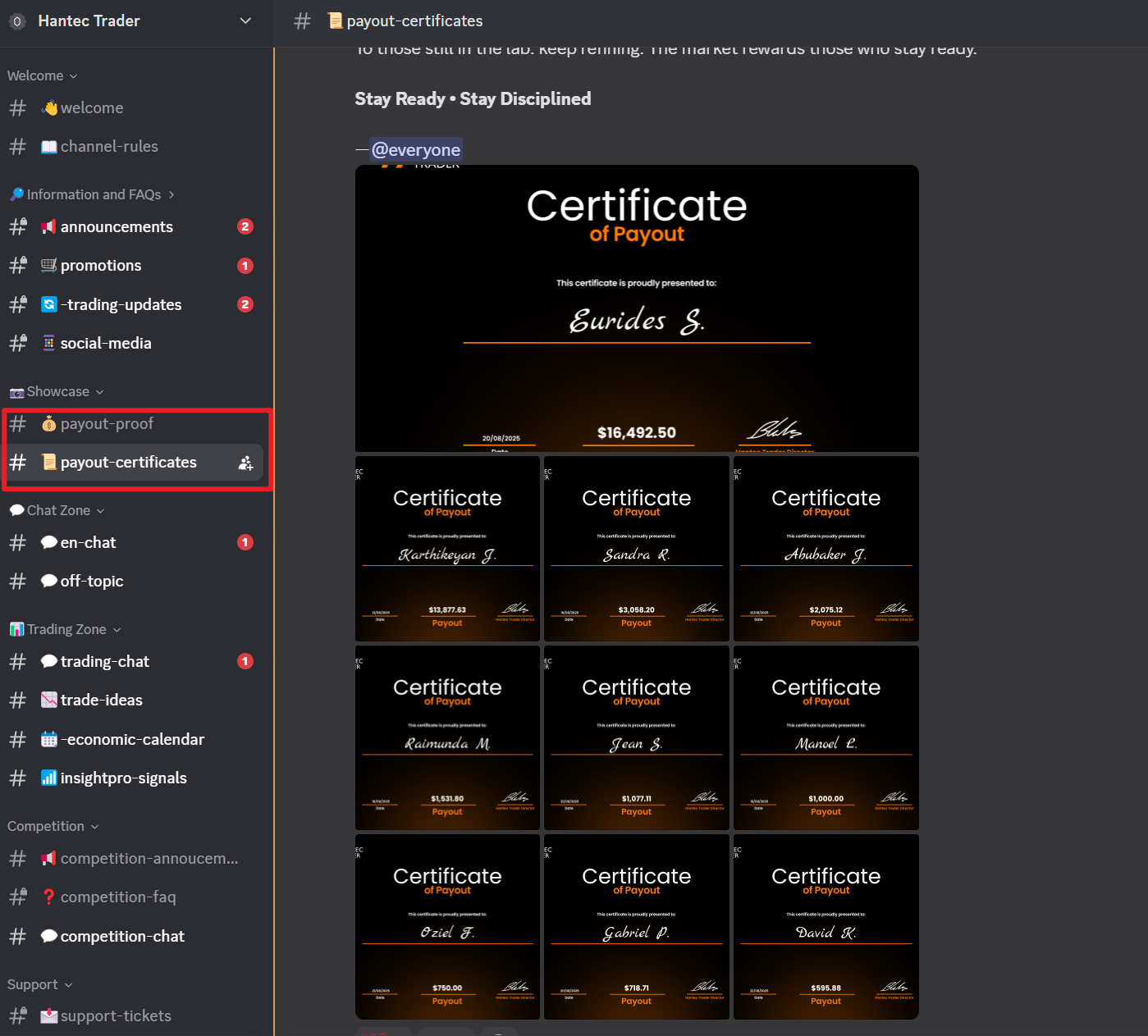Screen dimensions: 1148x1036
Task: Open Eurides S. certificate image
Action: click(637, 308)
